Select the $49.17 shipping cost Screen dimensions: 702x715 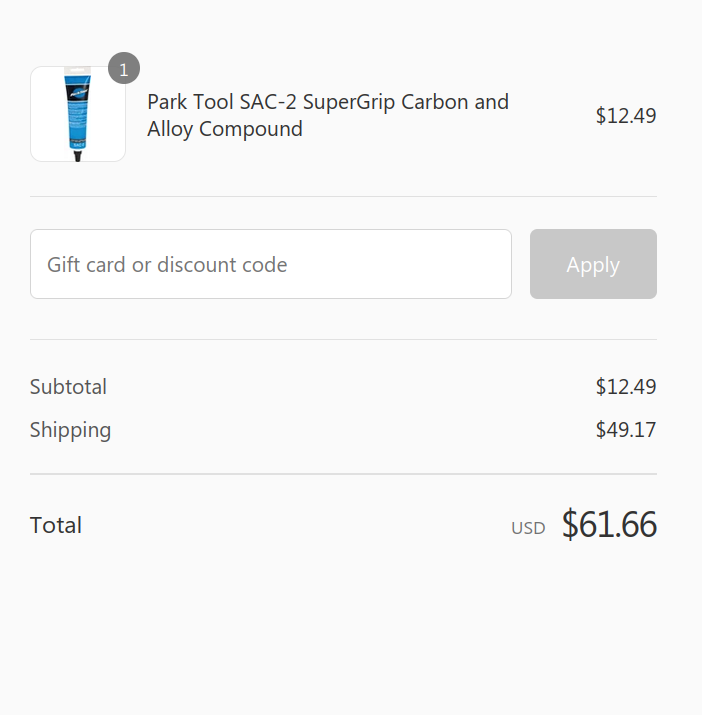pos(625,430)
